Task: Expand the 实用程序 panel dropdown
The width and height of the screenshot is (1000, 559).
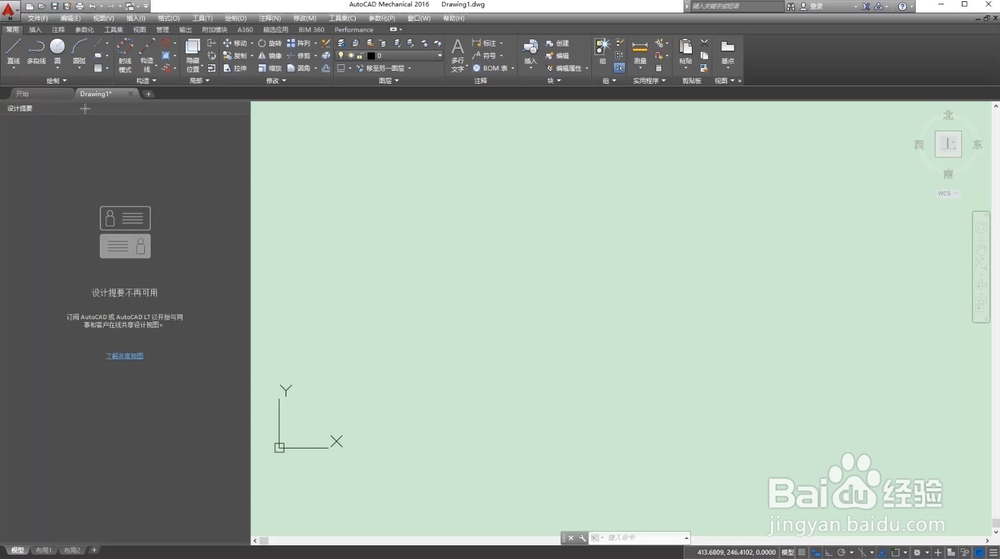Action: (x=649, y=81)
